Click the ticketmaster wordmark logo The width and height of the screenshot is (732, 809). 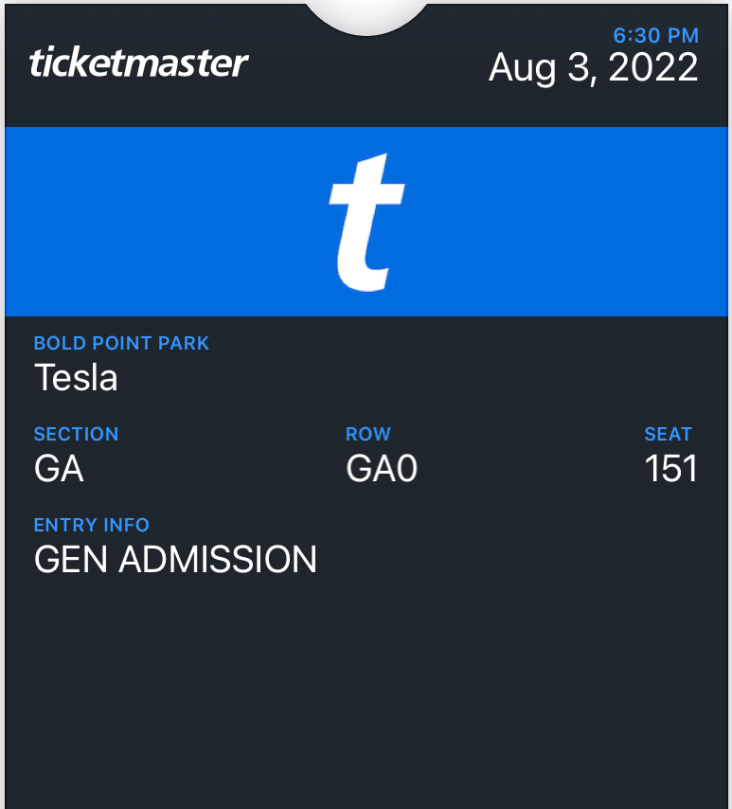tap(138, 63)
